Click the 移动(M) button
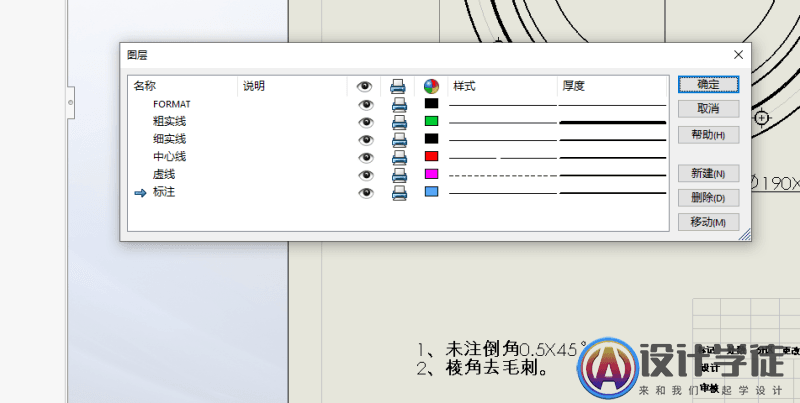This screenshot has height=403, width=800. pyautogui.click(x=708, y=222)
